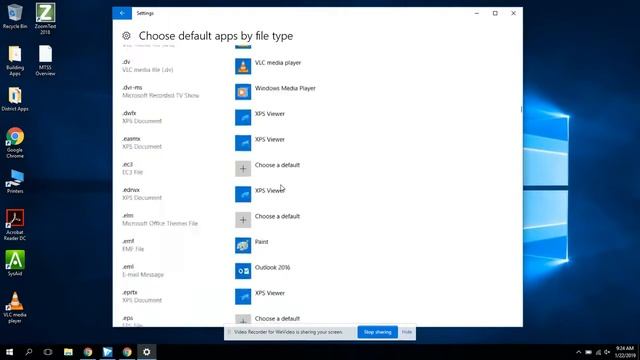Screen dimensions: 640x360
Task: Go back using the Settings back arrow
Action: pyautogui.click(x=122, y=13)
